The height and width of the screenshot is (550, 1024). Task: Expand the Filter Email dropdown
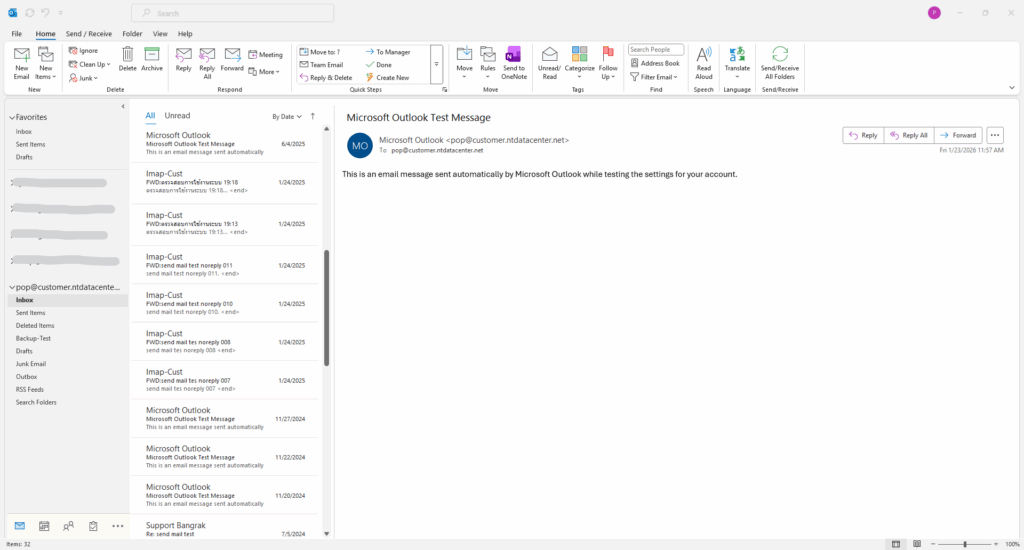click(x=655, y=77)
